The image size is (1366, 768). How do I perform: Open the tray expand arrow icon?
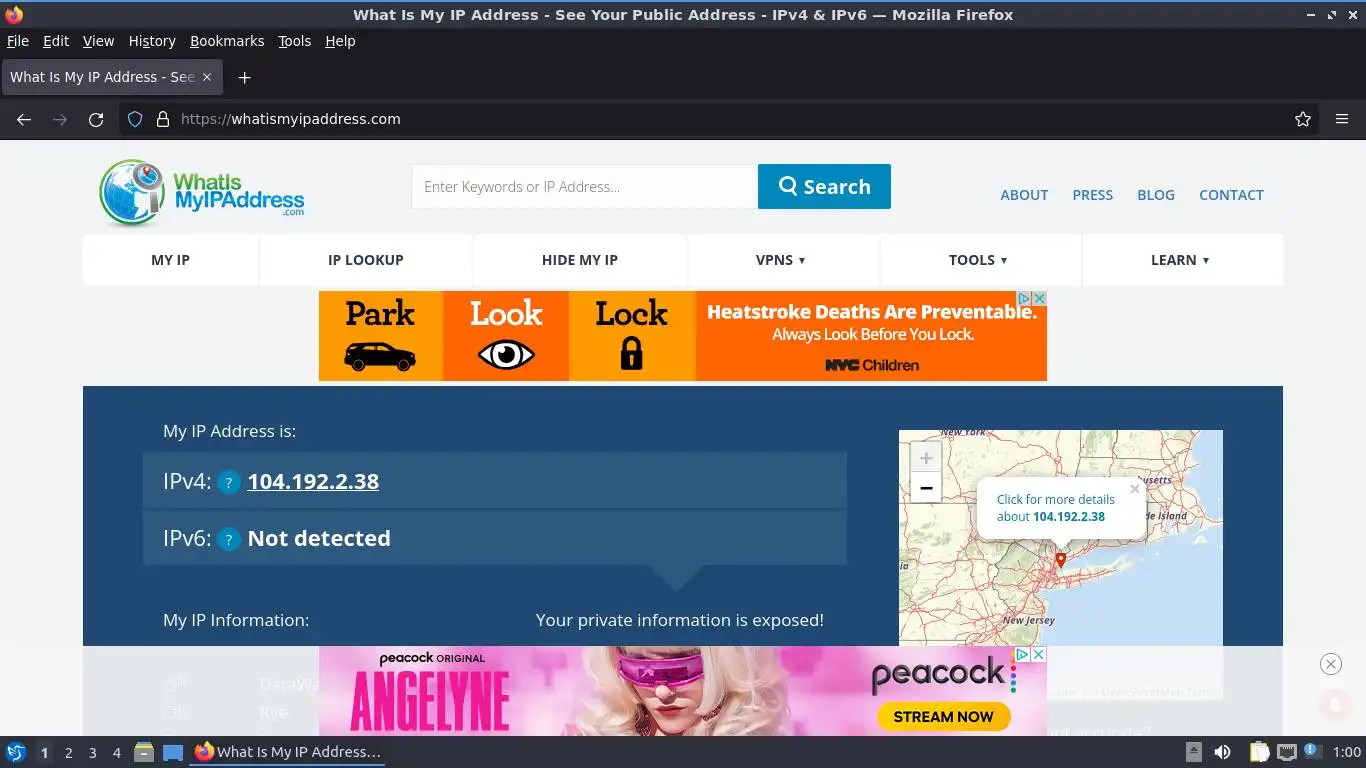[x=1193, y=752]
